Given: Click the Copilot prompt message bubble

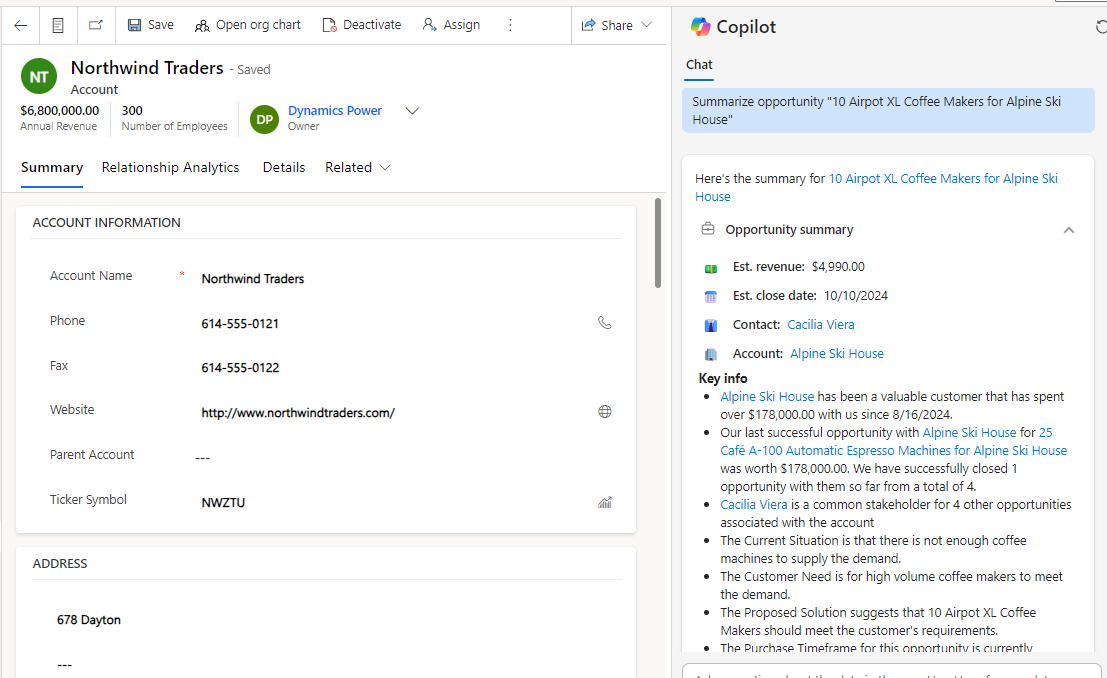Looking at the screenshot, I should tap(888, 111).
